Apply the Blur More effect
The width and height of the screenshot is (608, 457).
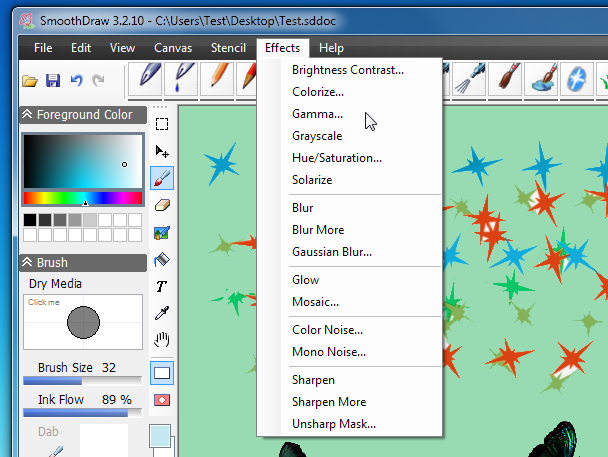pyautogui.click(x=318, y=230)
